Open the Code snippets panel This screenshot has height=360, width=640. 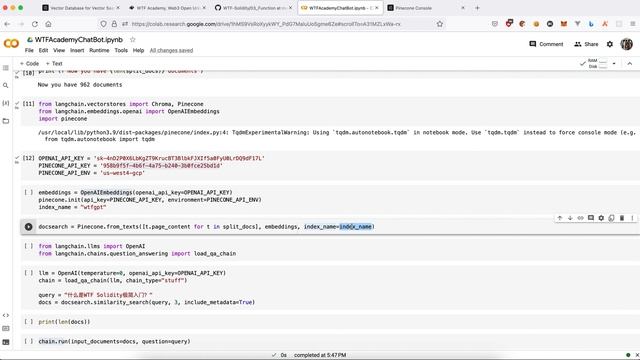click(6, 315)
